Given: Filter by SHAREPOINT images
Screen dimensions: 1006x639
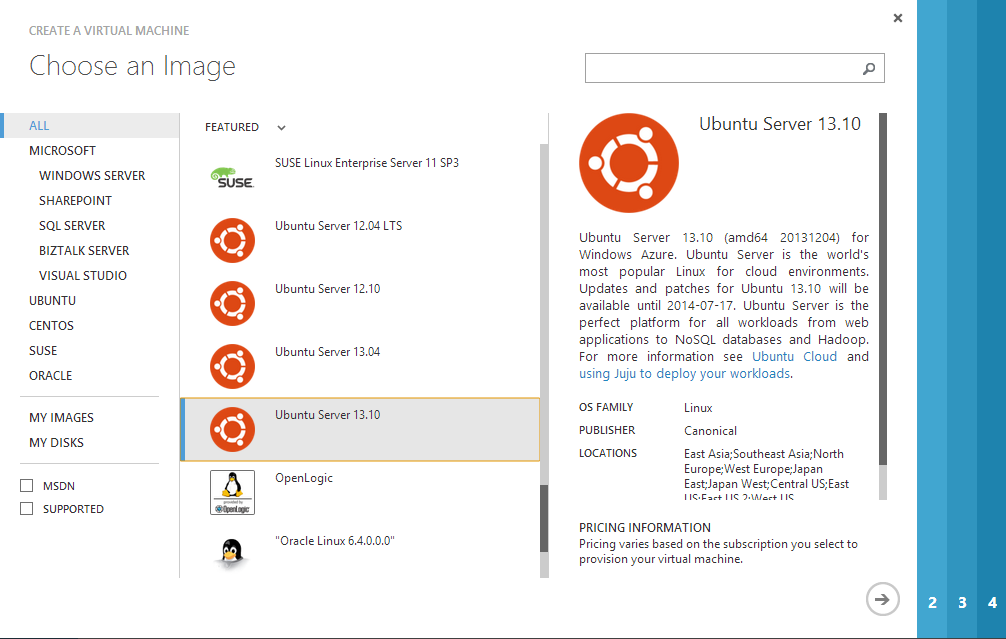Looking at the screenshot, I should 75,201.
